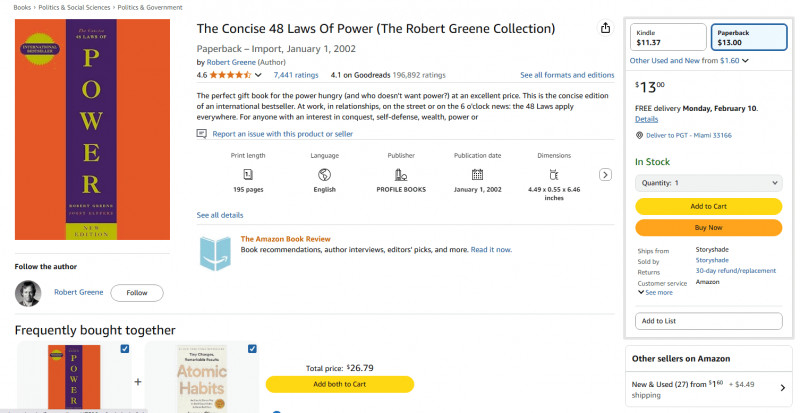Click the star rating icons

(x=231, y=75)
